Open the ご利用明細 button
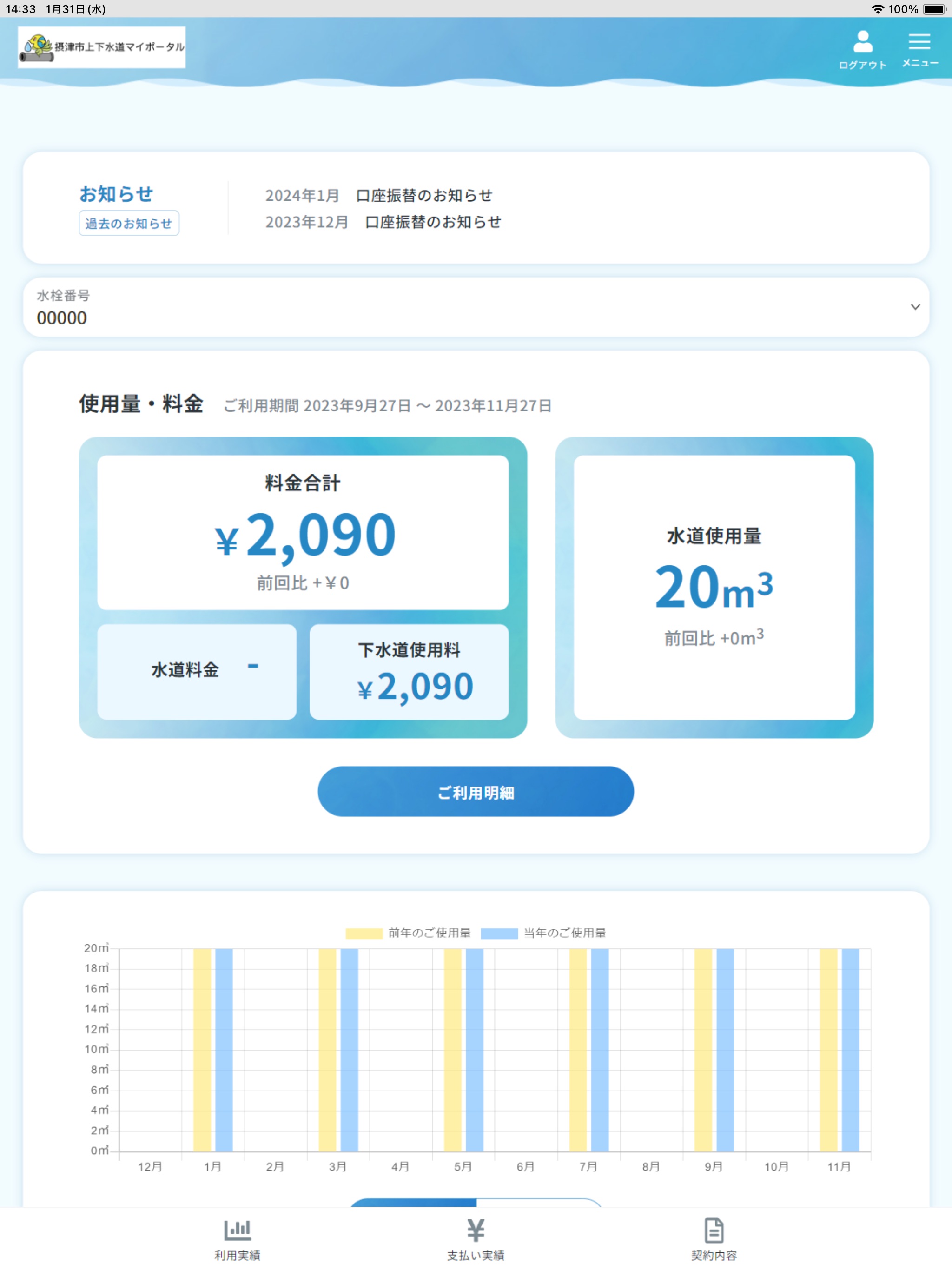This screenshot has width=952, height=1270. 476,792
